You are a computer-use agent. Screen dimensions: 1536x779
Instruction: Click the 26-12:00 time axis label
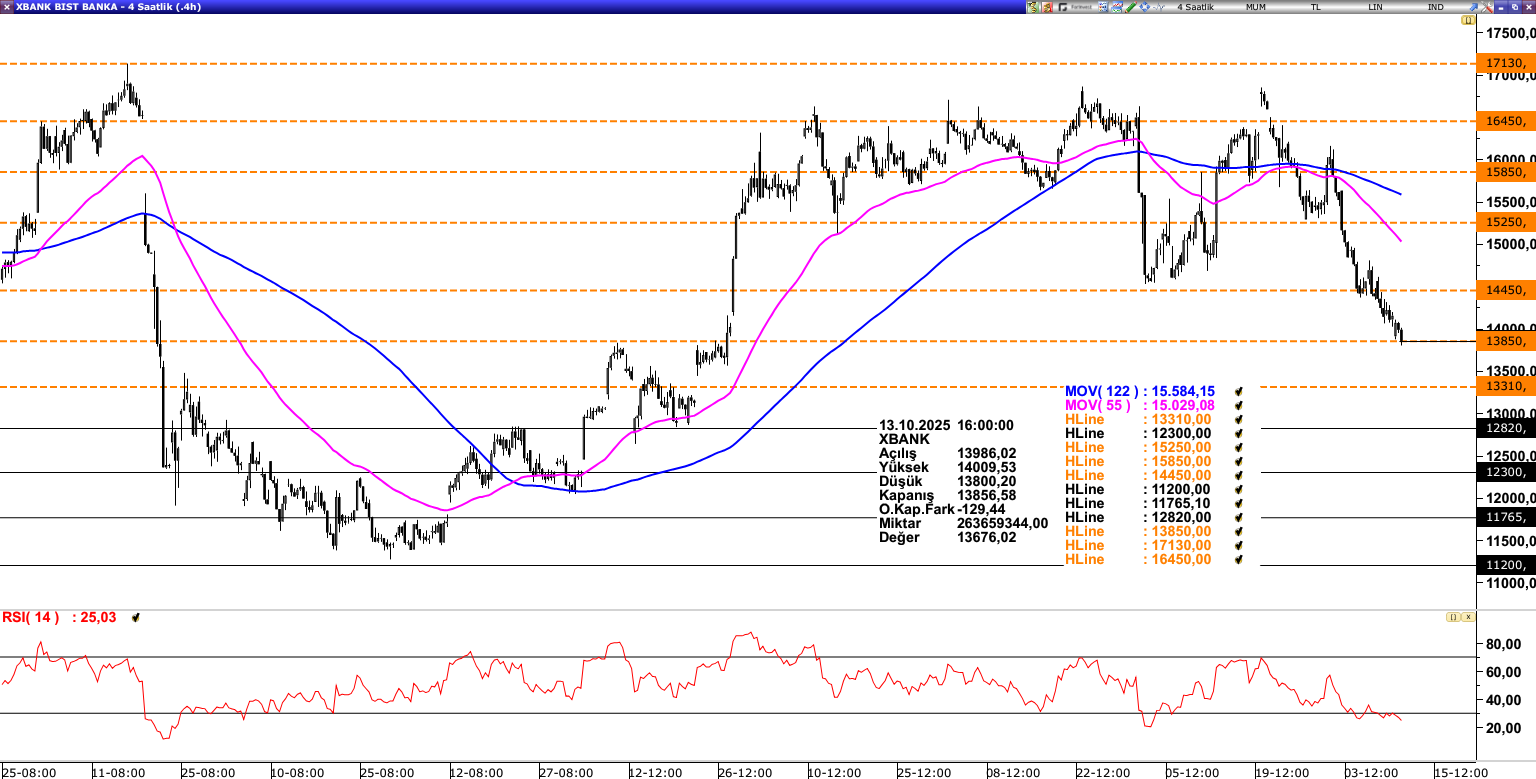745,773
